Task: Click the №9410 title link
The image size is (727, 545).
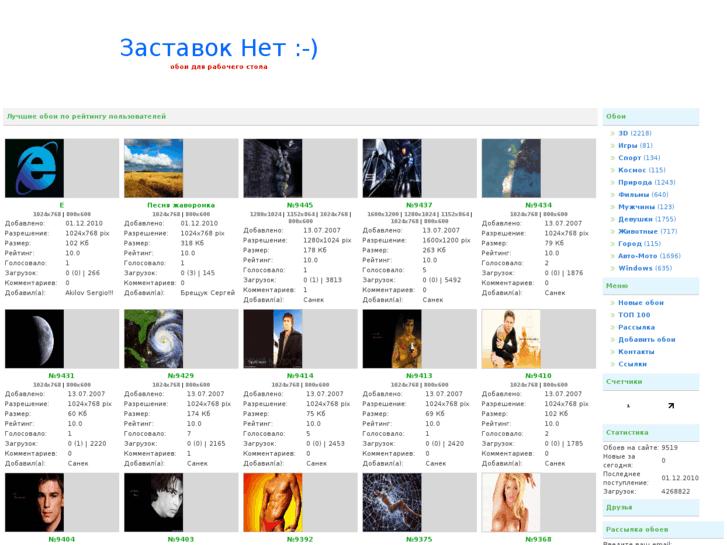Action: coord(538,376)
